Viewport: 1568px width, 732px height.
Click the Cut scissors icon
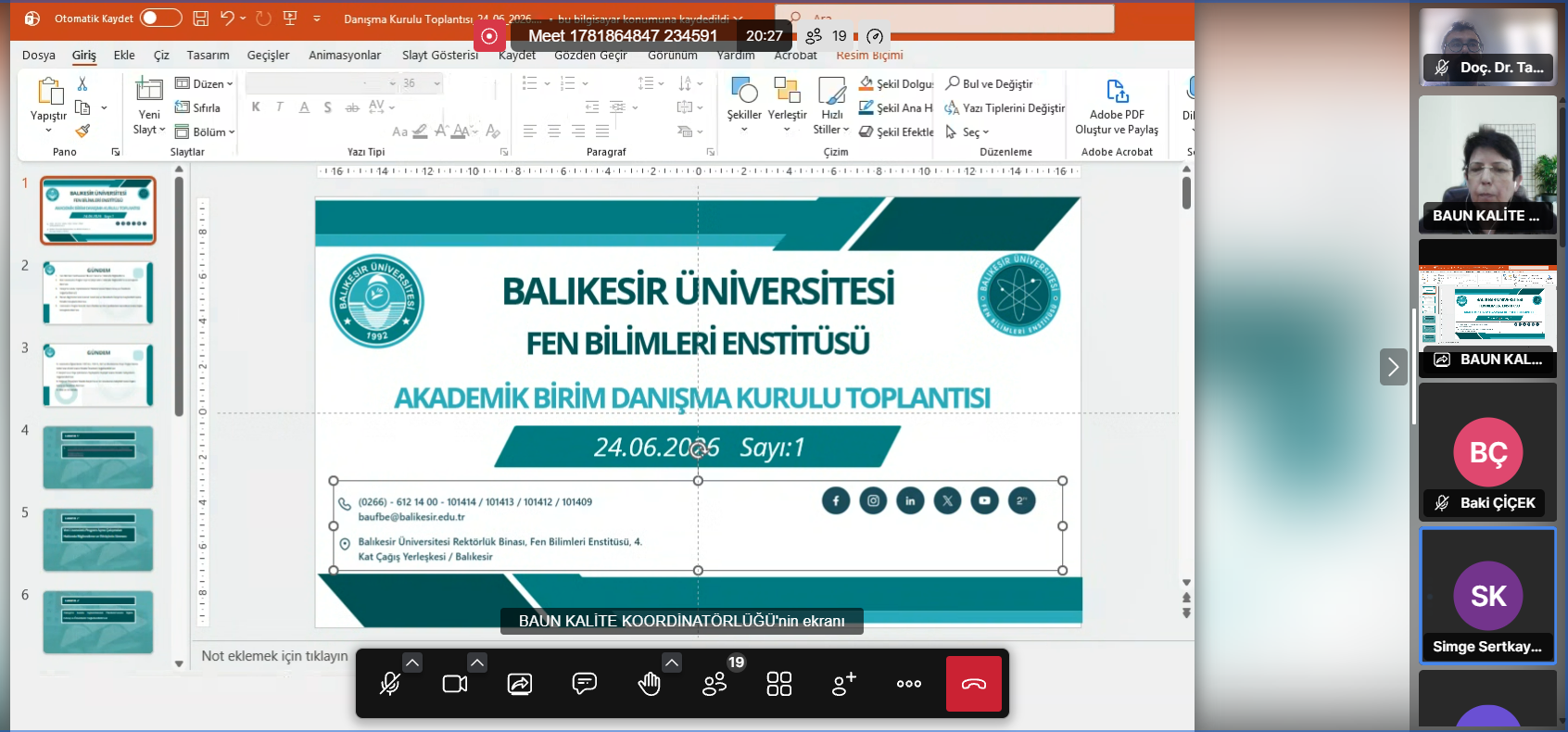(x=82, y=83)
